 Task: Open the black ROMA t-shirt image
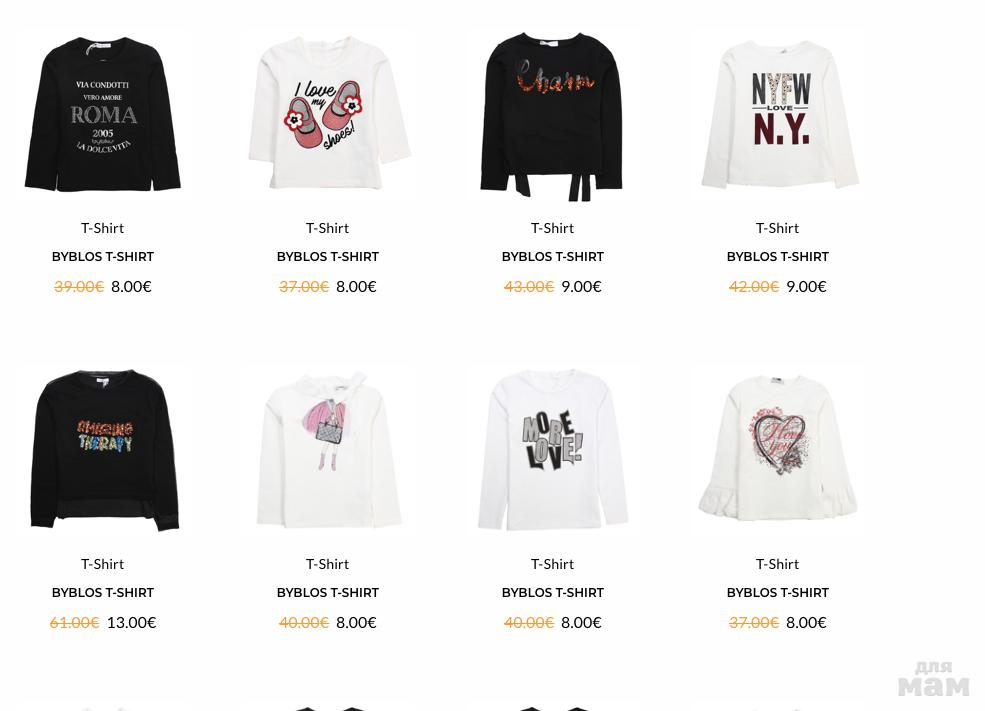pos(102,113)
